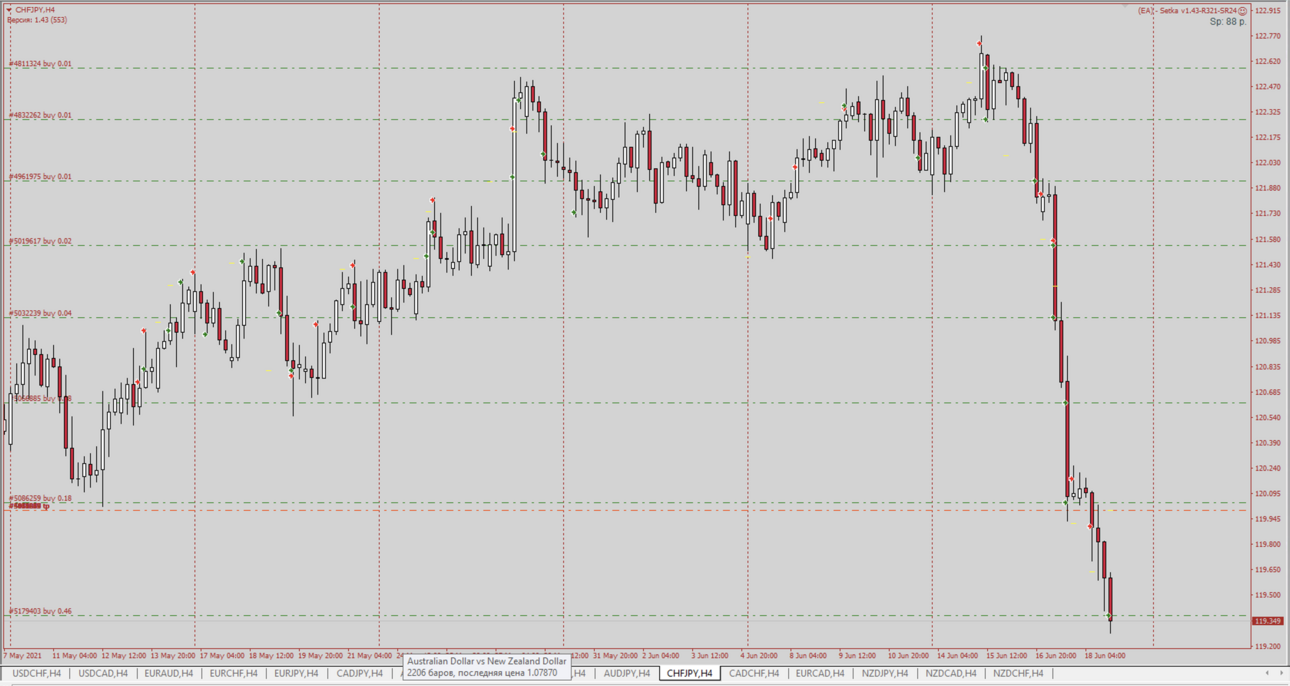Click the 122.915 price scale value

(x=1268, y=11)
